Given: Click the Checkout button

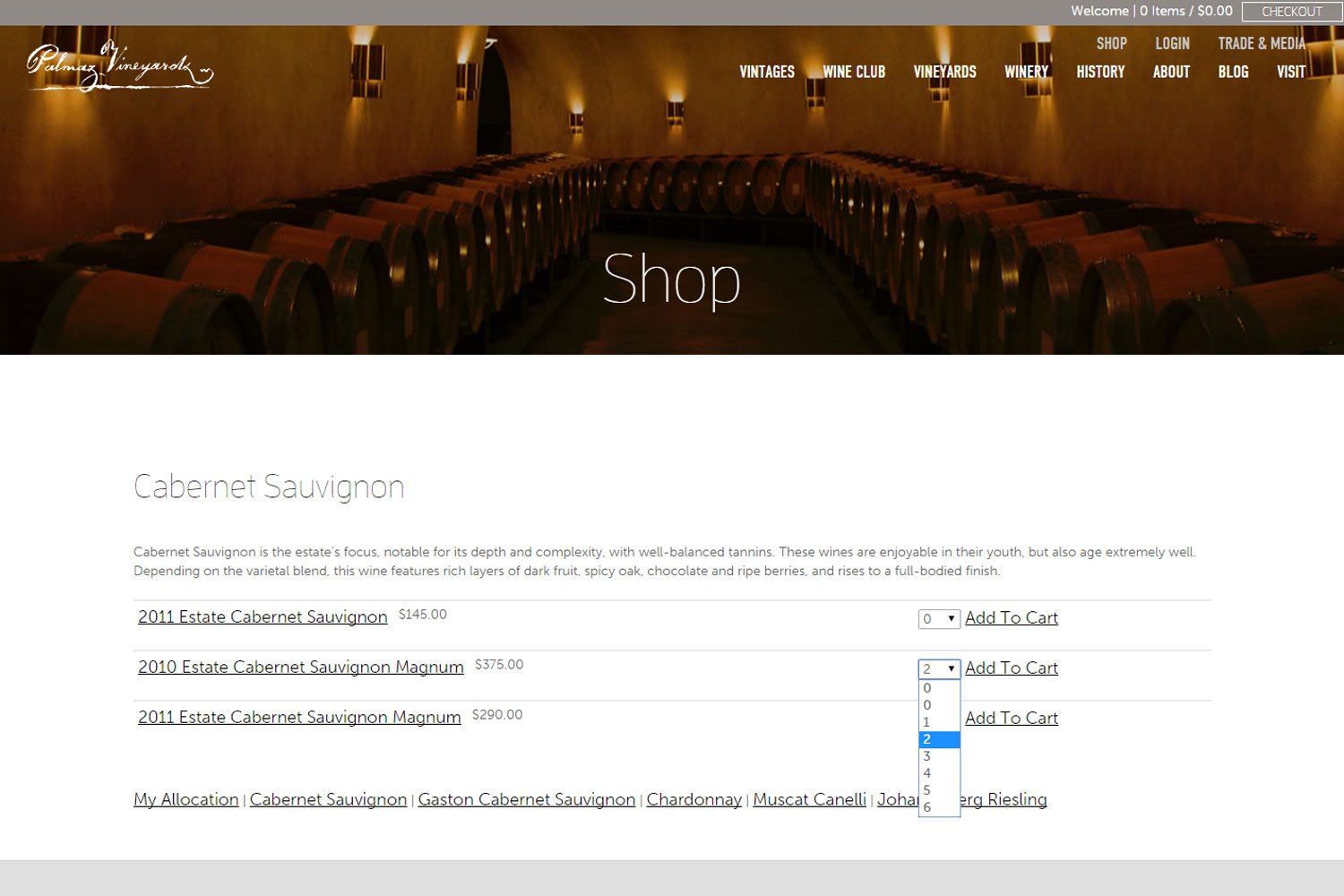Looking at the screenshot, I should point(1291,12).
